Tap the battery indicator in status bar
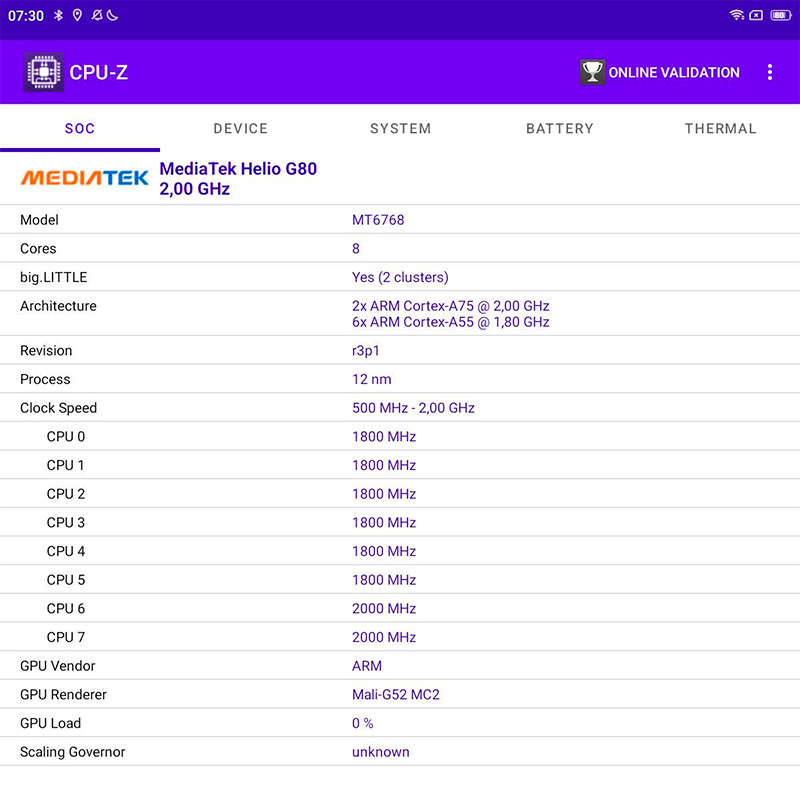The image size is (800, 796). 780,15
